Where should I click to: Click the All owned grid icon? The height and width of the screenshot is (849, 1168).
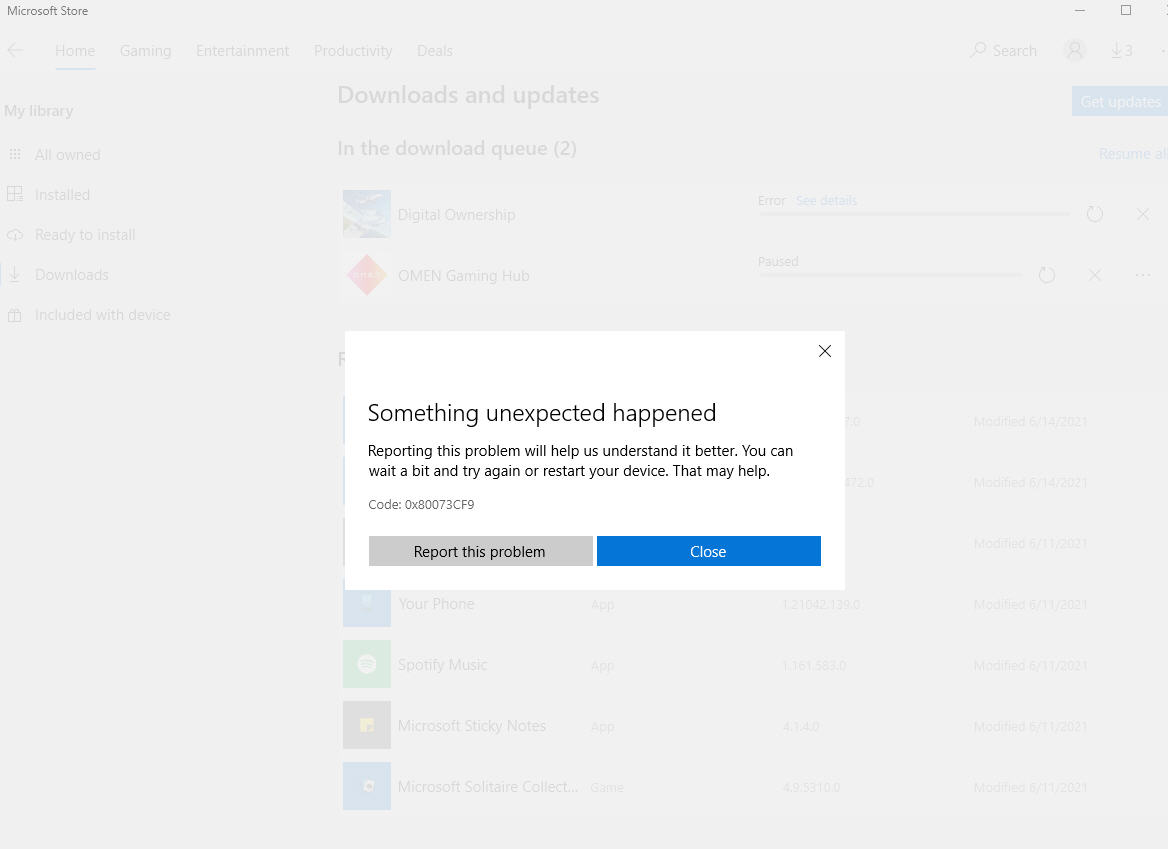click(x=15, y=154)
